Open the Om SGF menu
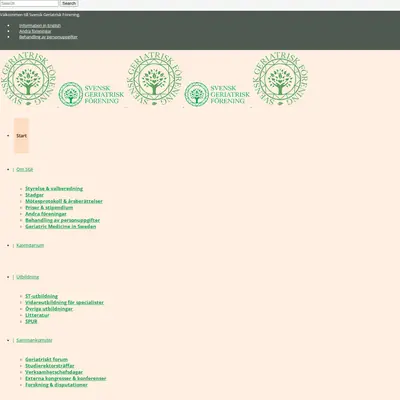The image size is (400, 400). (25, 169)
